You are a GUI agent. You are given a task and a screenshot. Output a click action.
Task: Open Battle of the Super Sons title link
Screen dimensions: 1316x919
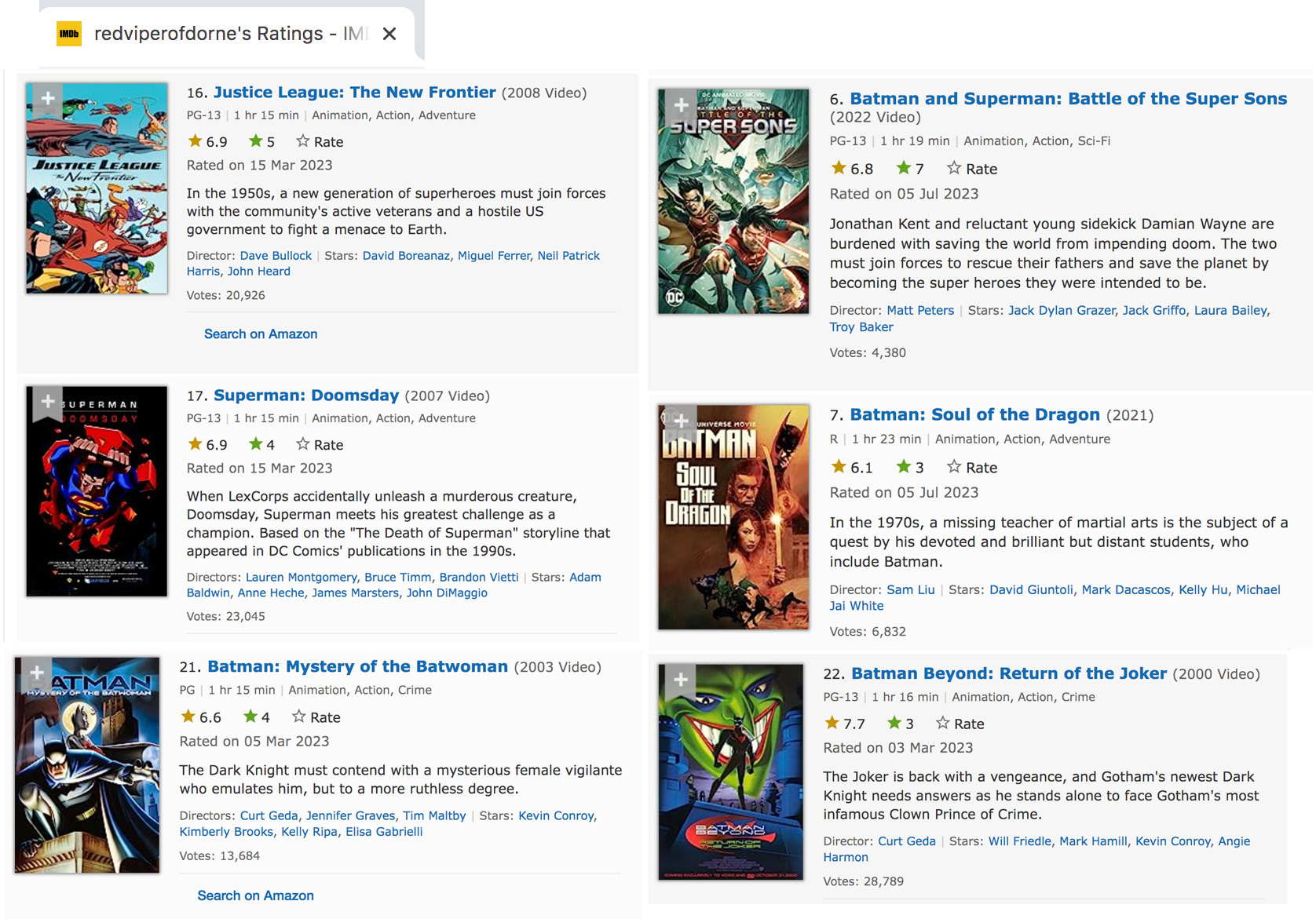[x=1068, y=99]
